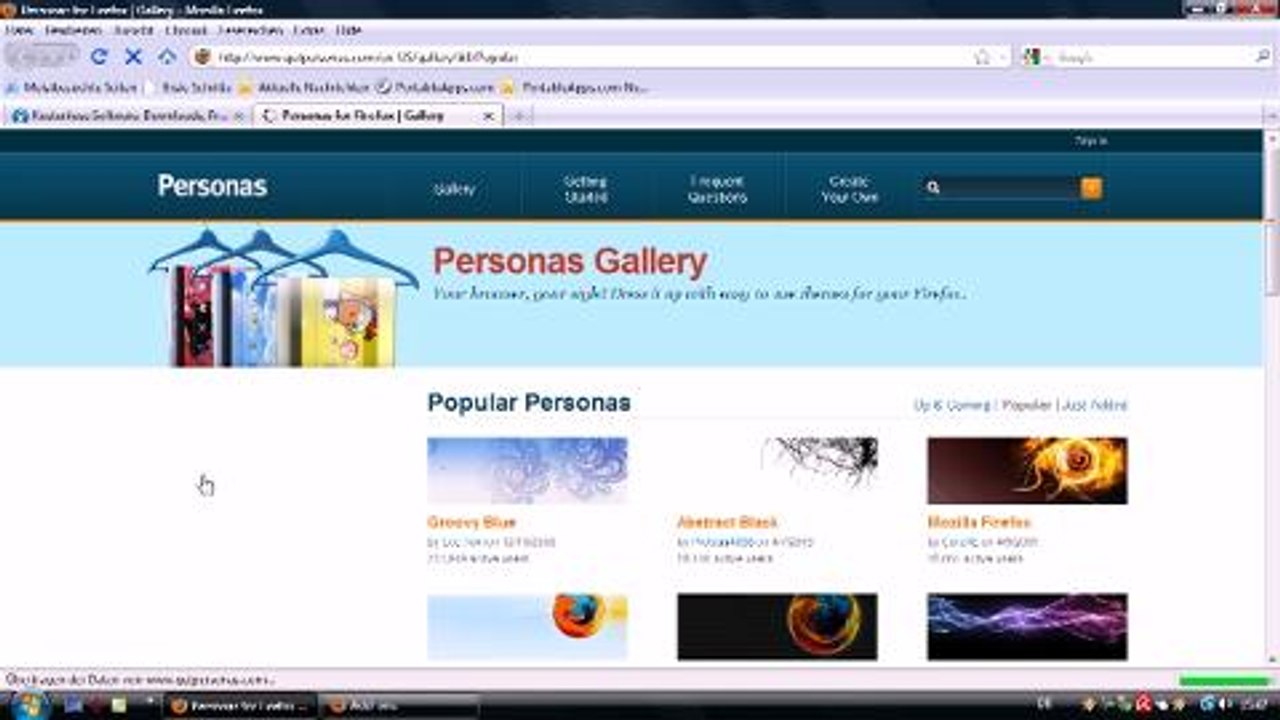Open the Abstract Black title link
The height and width of the screenshot is (720, 1280).
727,522
